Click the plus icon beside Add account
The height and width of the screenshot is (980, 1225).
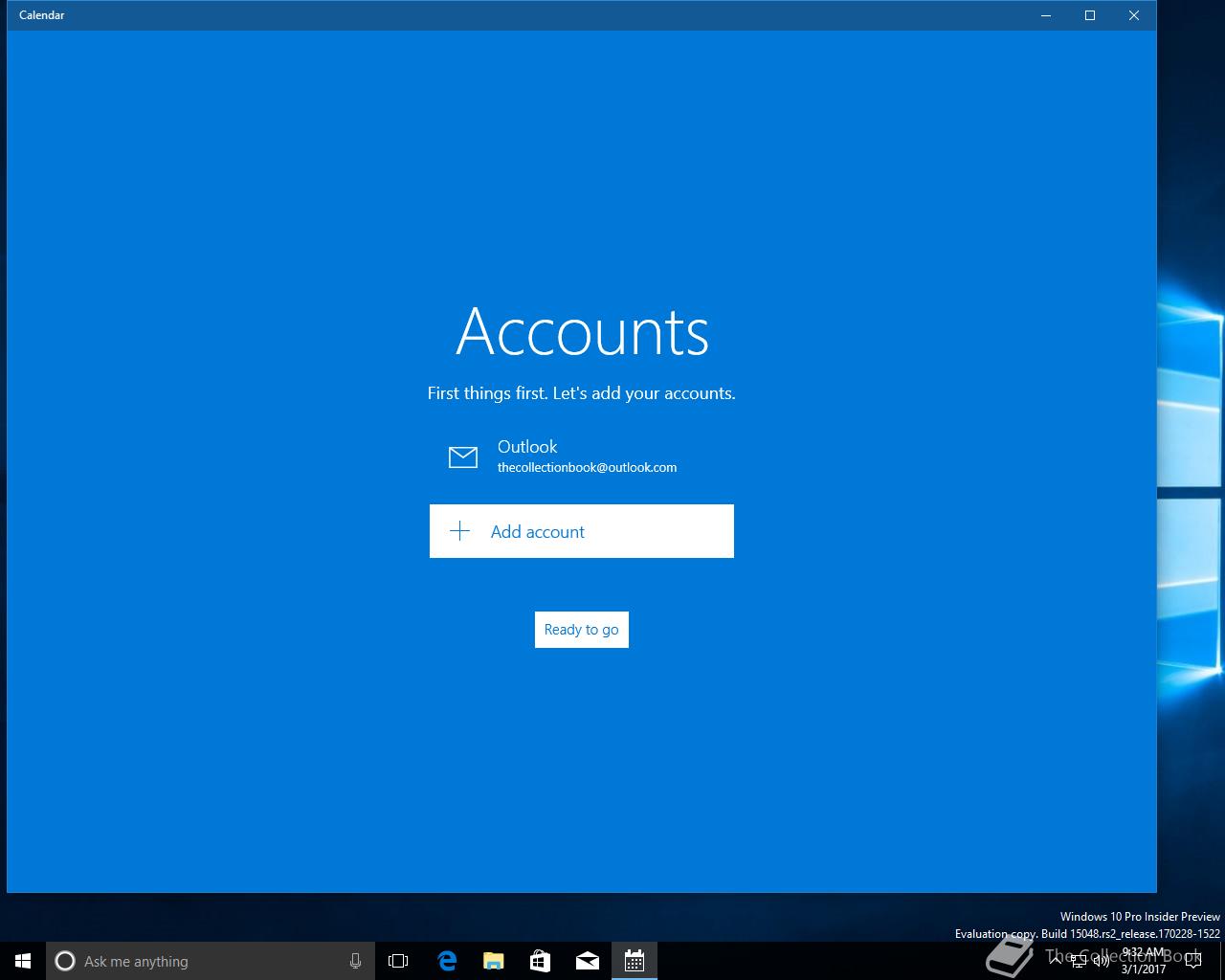click(460, 531)
